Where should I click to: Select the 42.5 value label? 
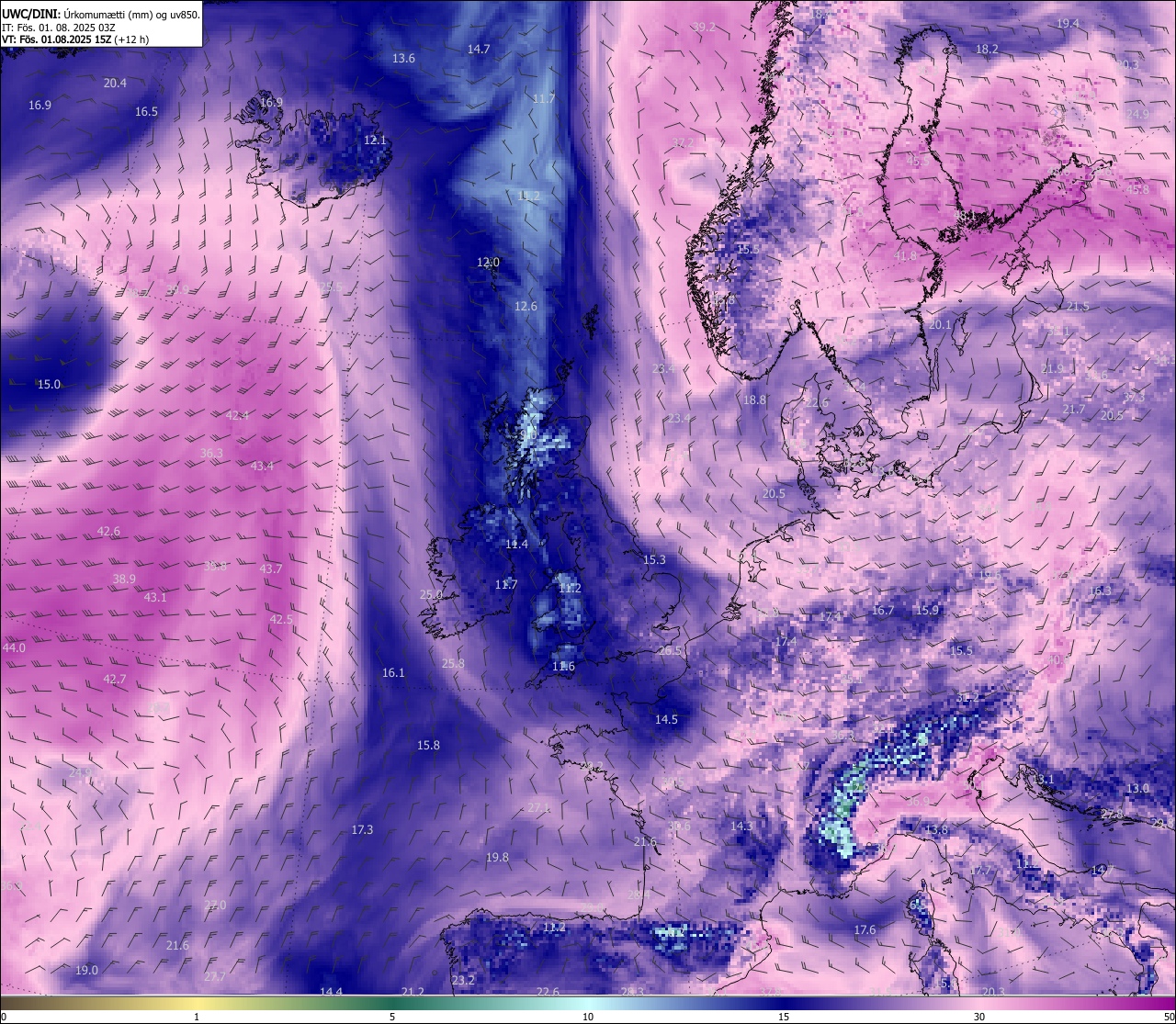coord(280,619)
